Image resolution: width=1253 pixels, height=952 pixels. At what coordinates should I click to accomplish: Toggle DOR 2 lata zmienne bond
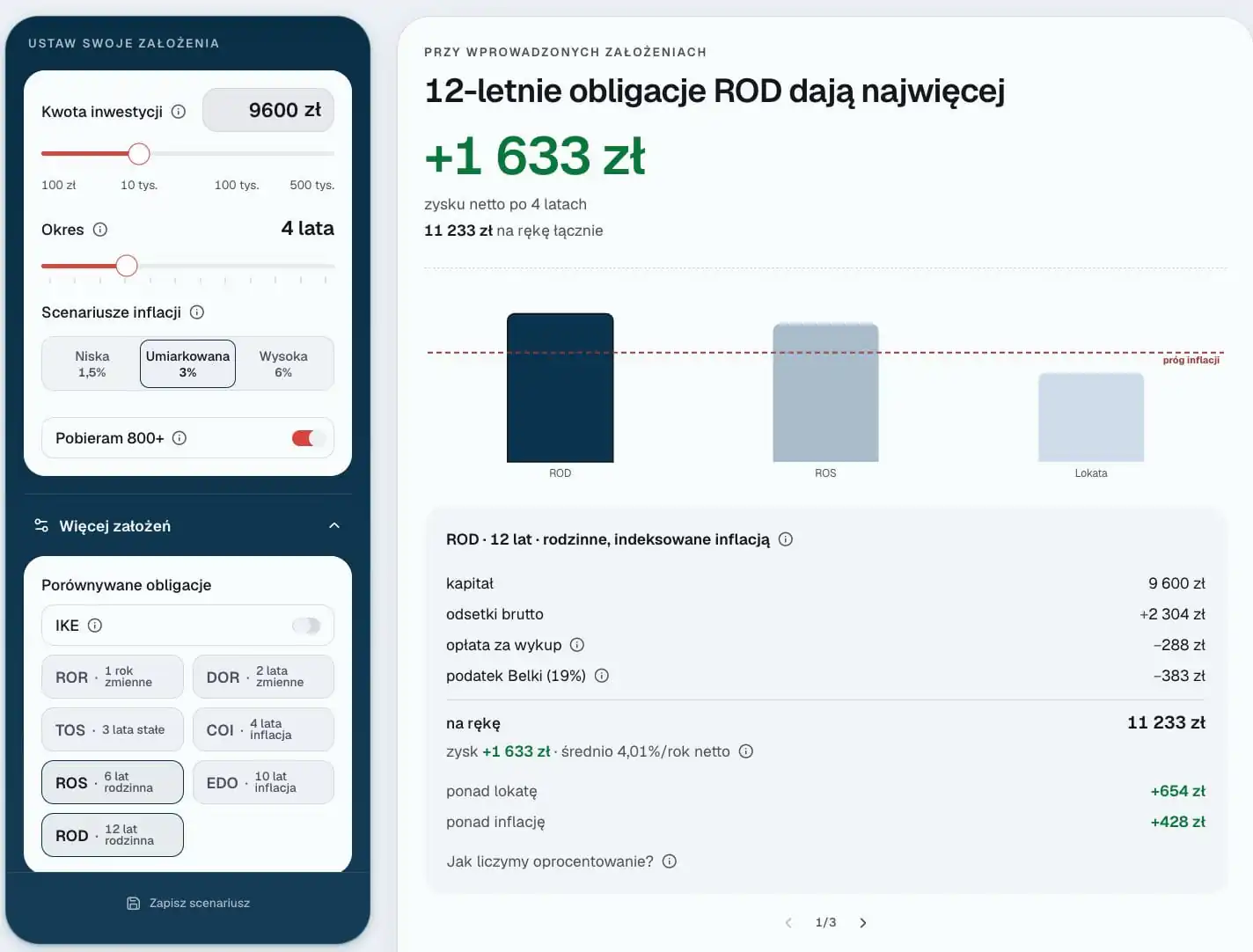tap(263, 677)
